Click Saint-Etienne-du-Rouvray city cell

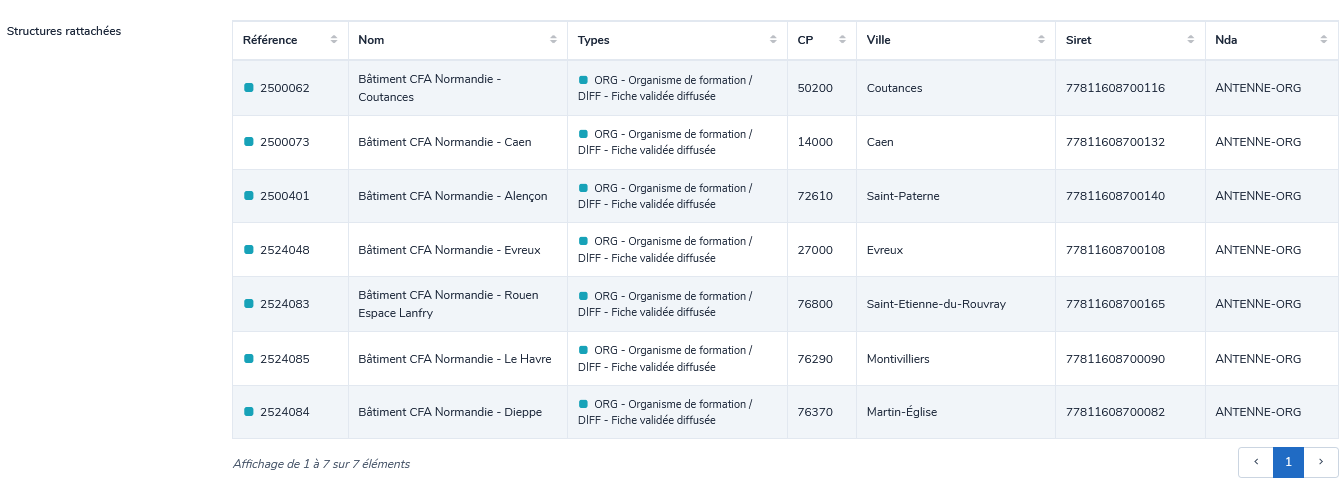(936, 304)
